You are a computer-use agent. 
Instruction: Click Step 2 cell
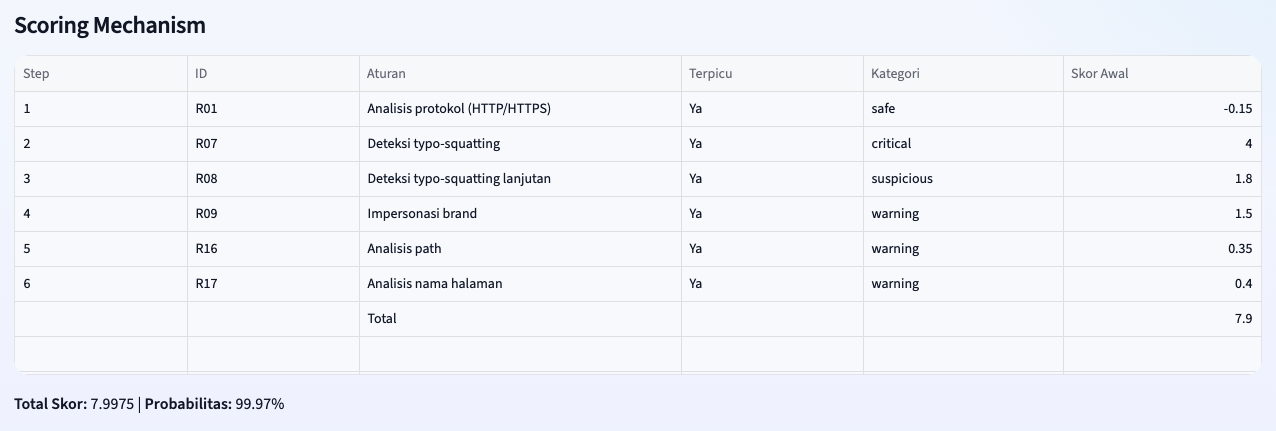coord(101,144)
